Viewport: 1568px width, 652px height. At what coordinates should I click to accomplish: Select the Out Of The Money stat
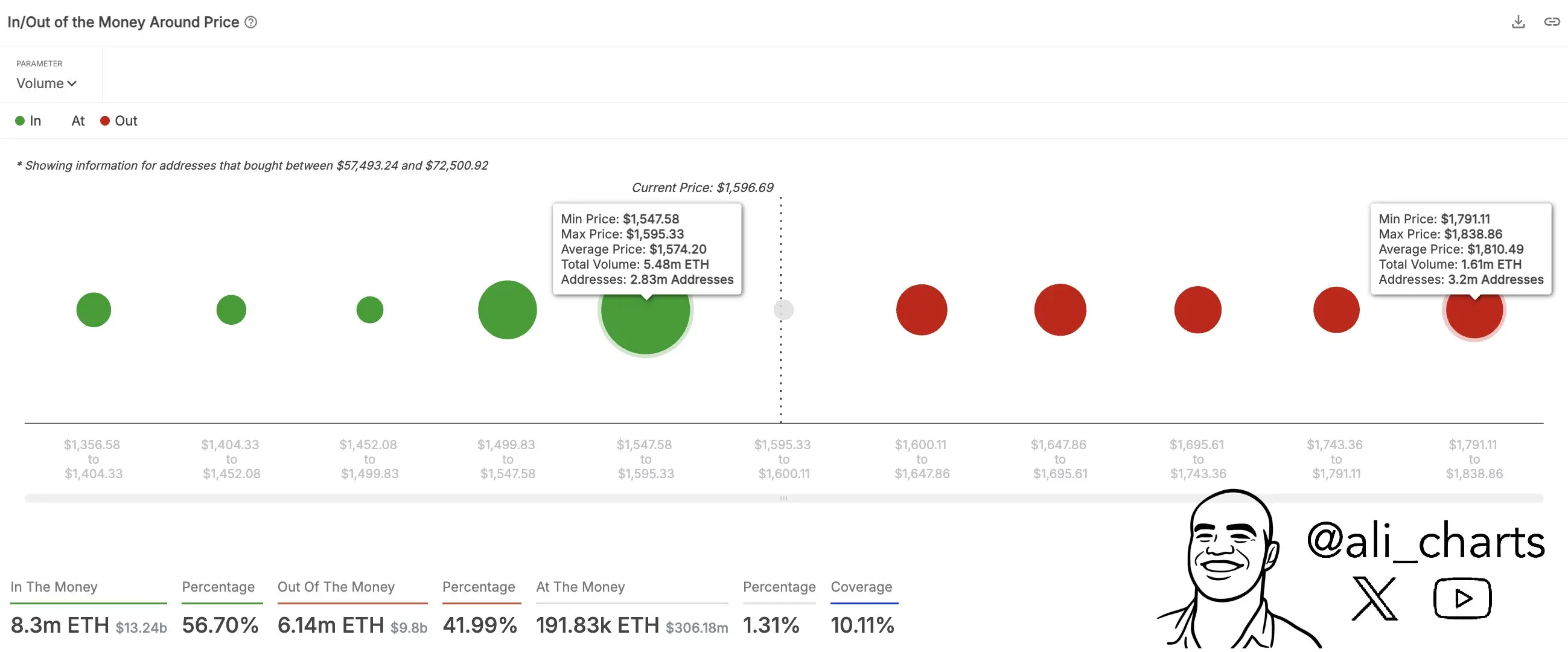coord(336,587)
